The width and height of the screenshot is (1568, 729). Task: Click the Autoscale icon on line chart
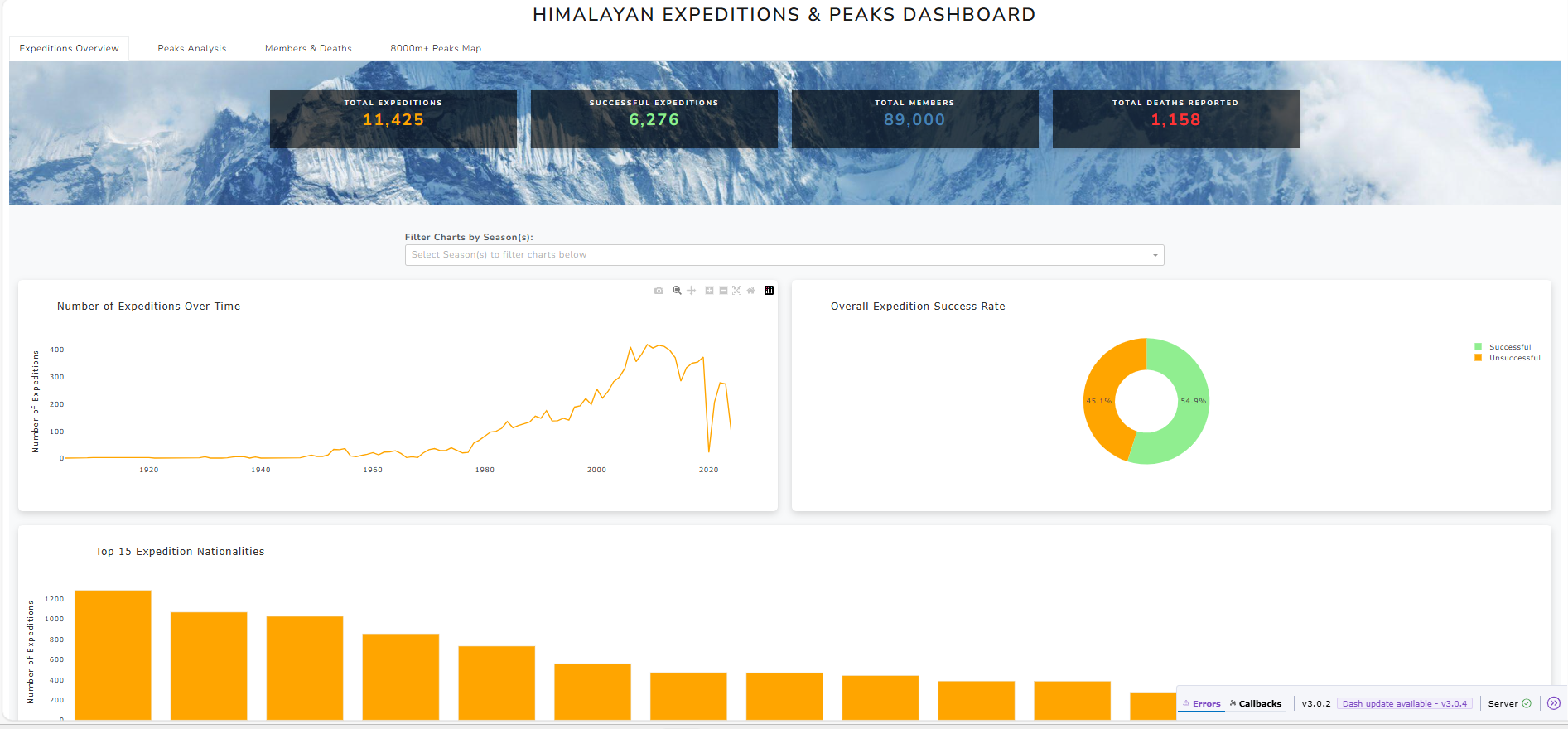[736, 291]
